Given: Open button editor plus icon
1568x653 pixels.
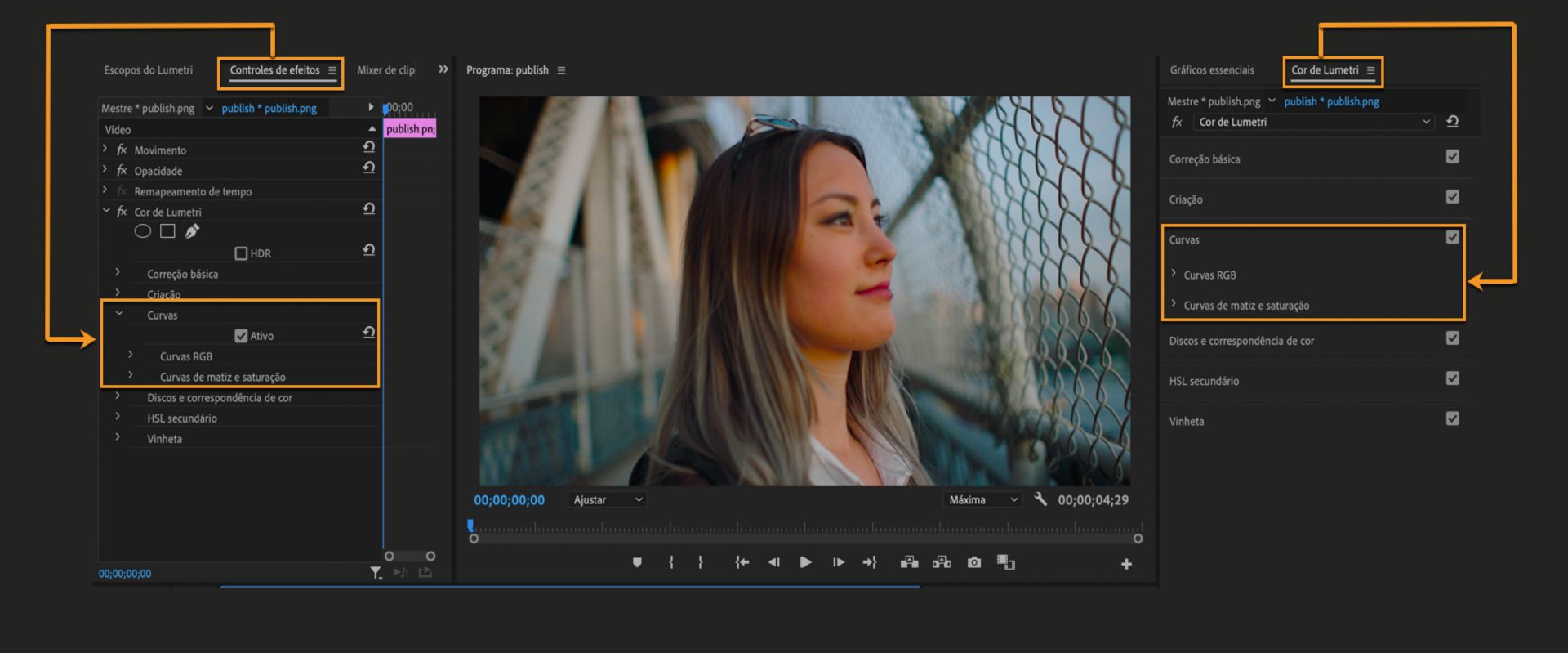Looking at the screenshot, I should pos(1126,564).
